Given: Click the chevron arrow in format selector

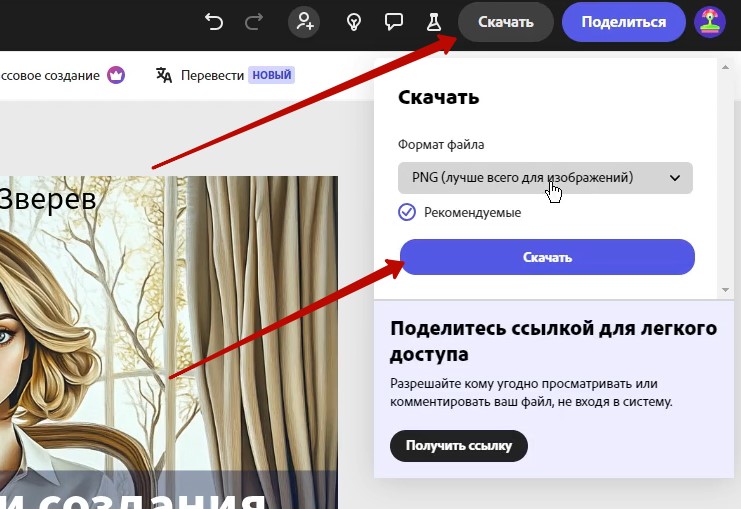Looking at the screenshot, I should click(x=675, y=178).
